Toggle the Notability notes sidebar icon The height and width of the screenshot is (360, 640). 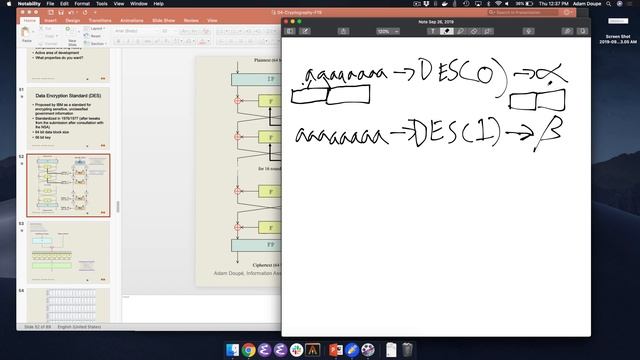290,31
